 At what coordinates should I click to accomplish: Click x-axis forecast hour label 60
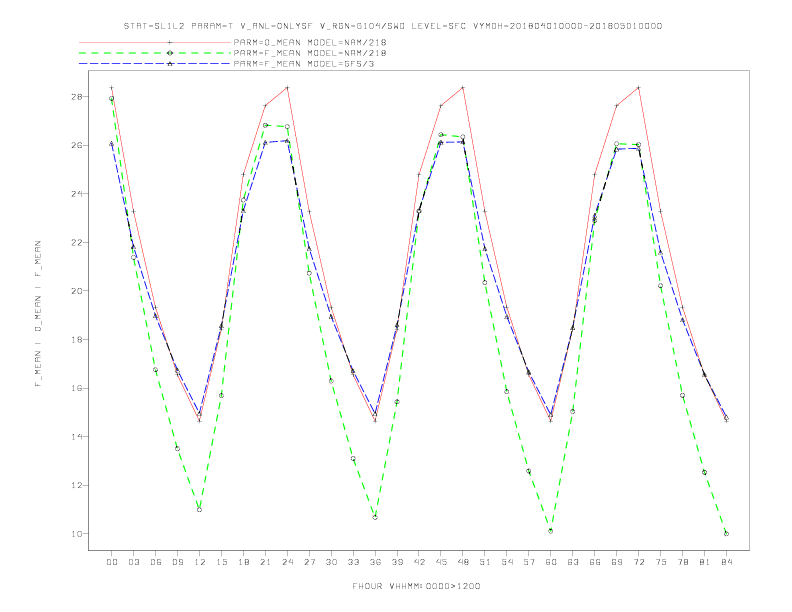click(x=551, y=562)
